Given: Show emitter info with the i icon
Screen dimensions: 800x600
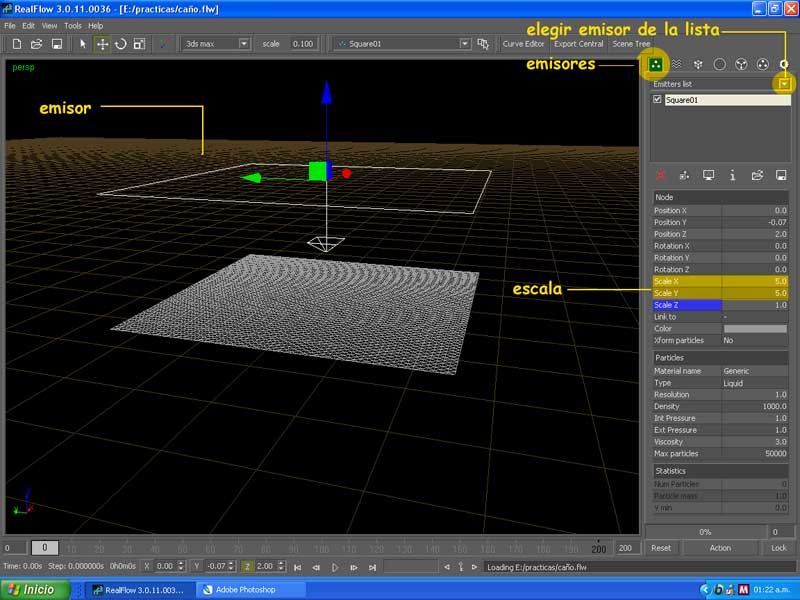Looking at the screenshot, I should point(732,176).
